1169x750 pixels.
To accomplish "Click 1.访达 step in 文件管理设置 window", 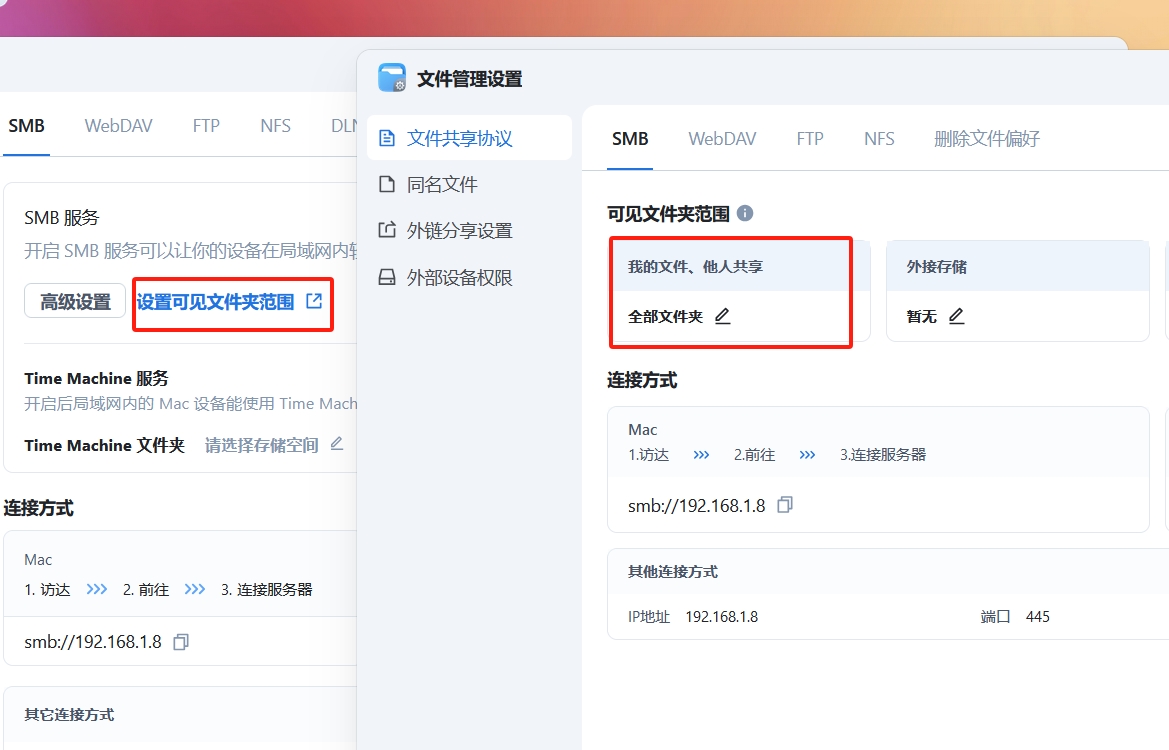I will [x=649, y=455].
